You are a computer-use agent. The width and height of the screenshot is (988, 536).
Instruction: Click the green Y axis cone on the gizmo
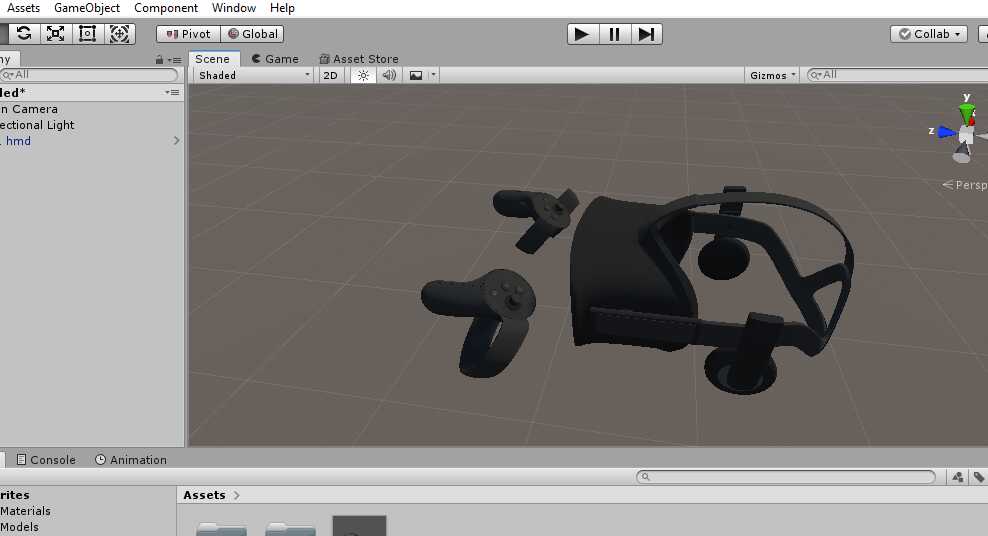tap(967, 110)
